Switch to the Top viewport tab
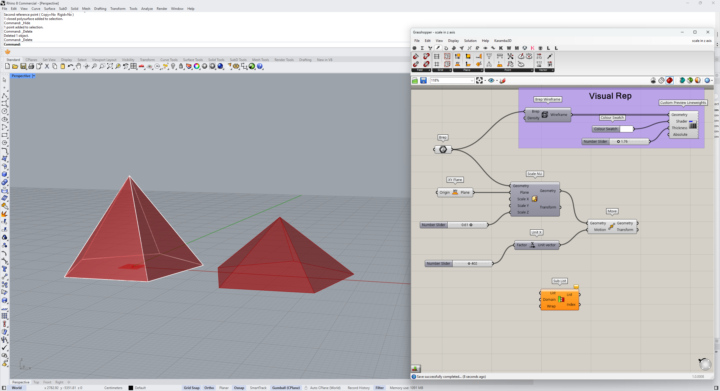Image resolution: width=720 pixels, height=391 pixels. coord(36,382)
